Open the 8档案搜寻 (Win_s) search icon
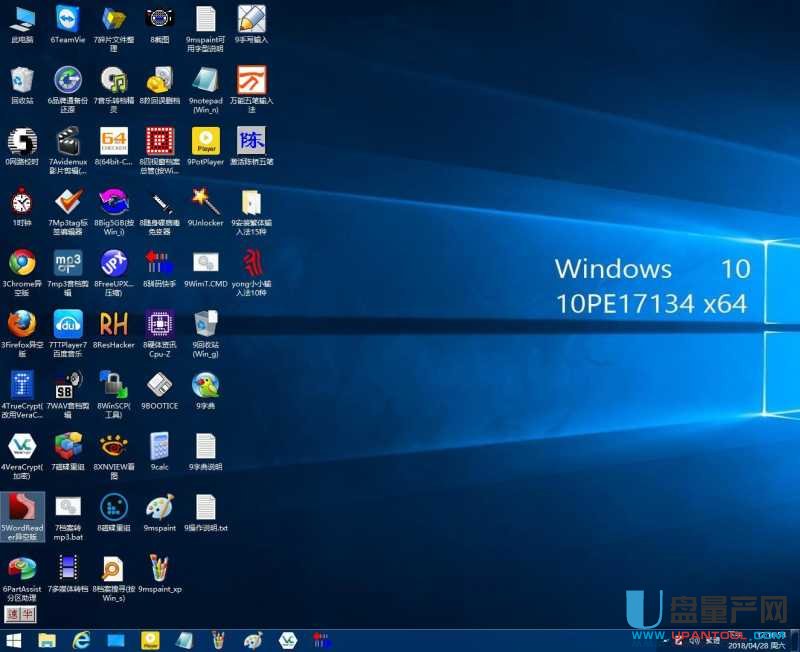The height and width of the screenshot is (652, 800). pos(114,579)
